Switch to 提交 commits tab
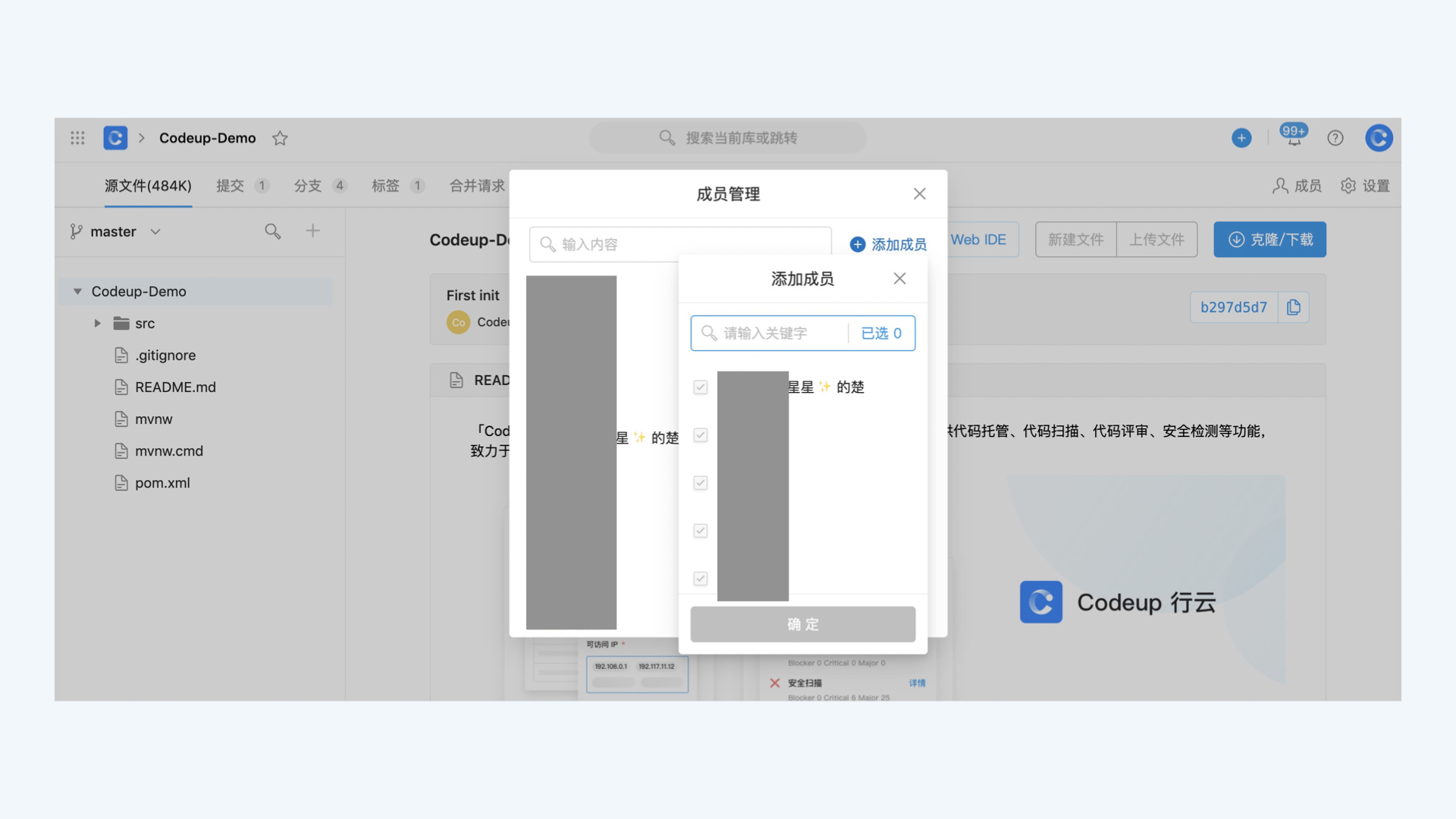Viewport: 1456px width, 819px height. tap(243, 186)
